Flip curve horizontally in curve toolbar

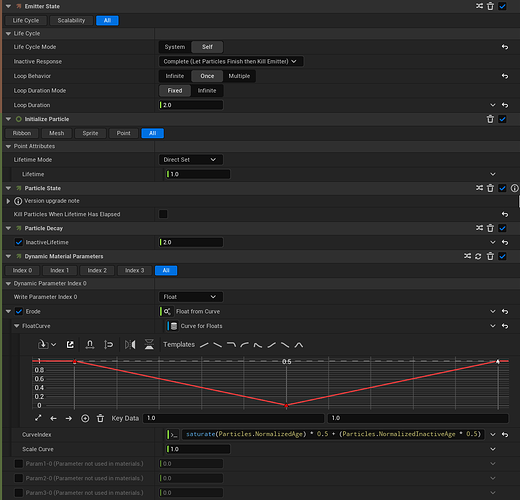(x=130, y=344)
